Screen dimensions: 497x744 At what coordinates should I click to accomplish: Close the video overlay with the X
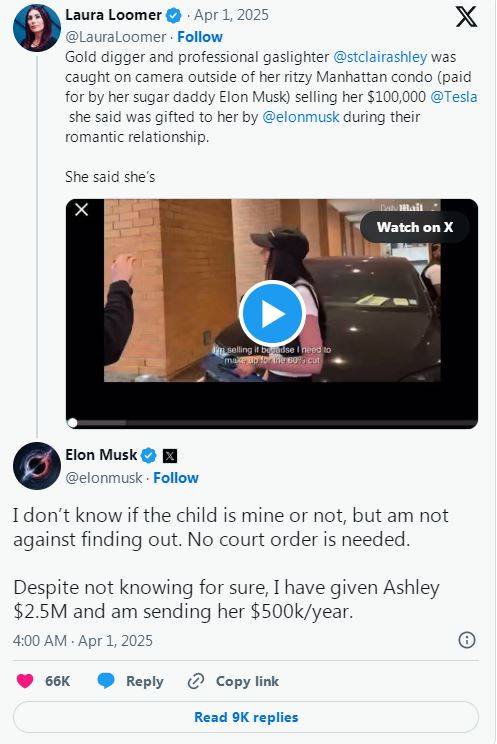pyautogui.click(x=82, y=209)
